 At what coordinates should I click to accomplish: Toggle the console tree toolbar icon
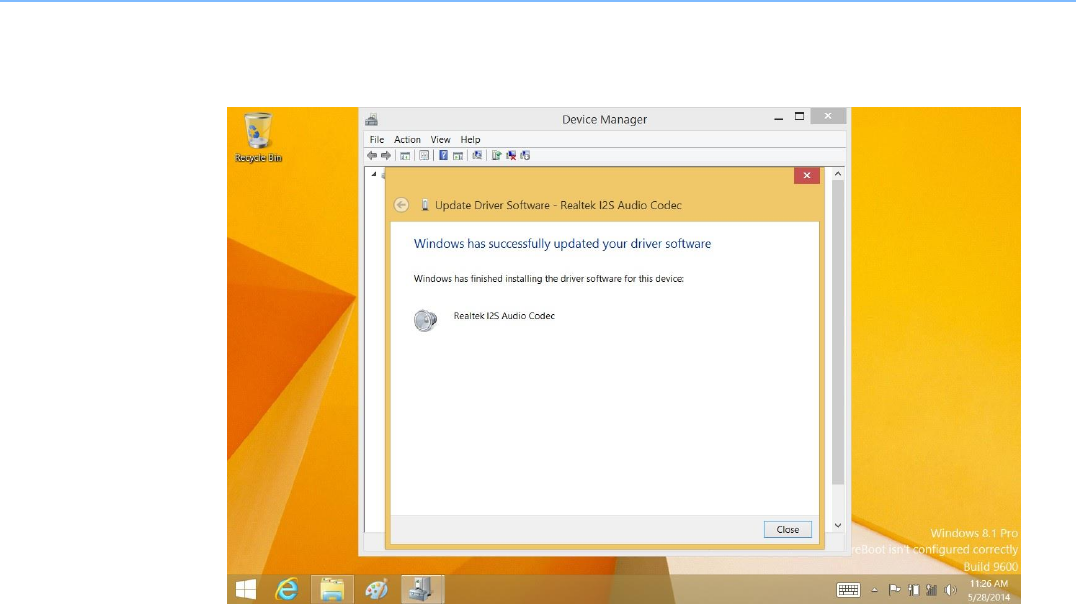(405, 156)
